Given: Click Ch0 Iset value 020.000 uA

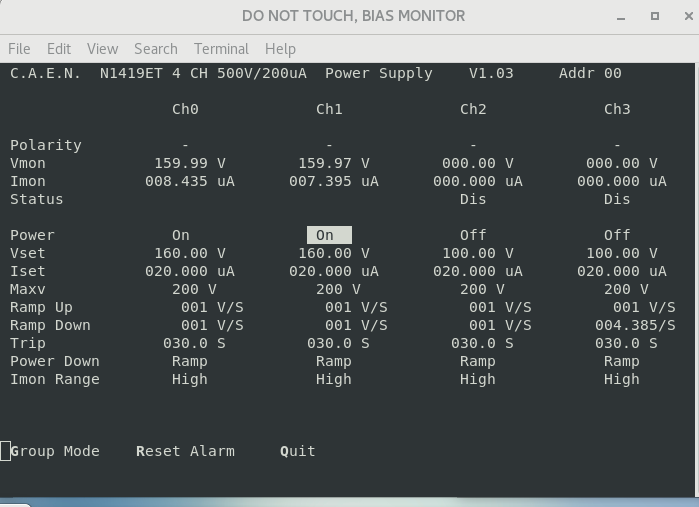Looking at the screenshot, I should [x=190, y=271].
